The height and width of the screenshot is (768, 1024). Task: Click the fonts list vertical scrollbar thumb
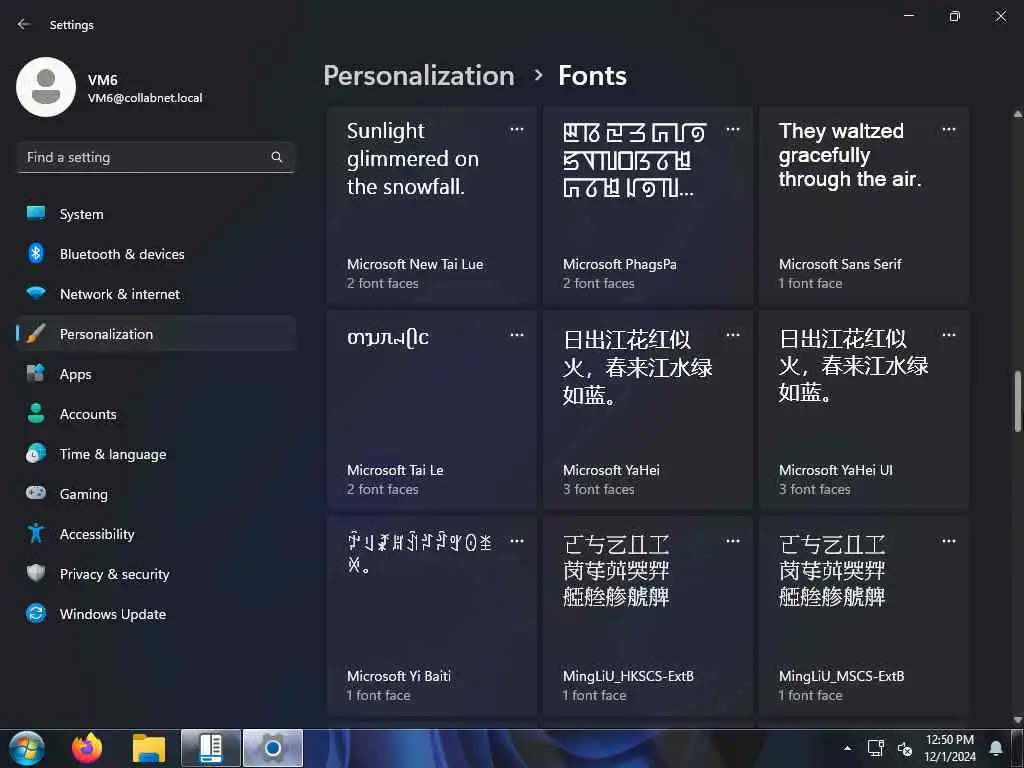(1017, 402)
